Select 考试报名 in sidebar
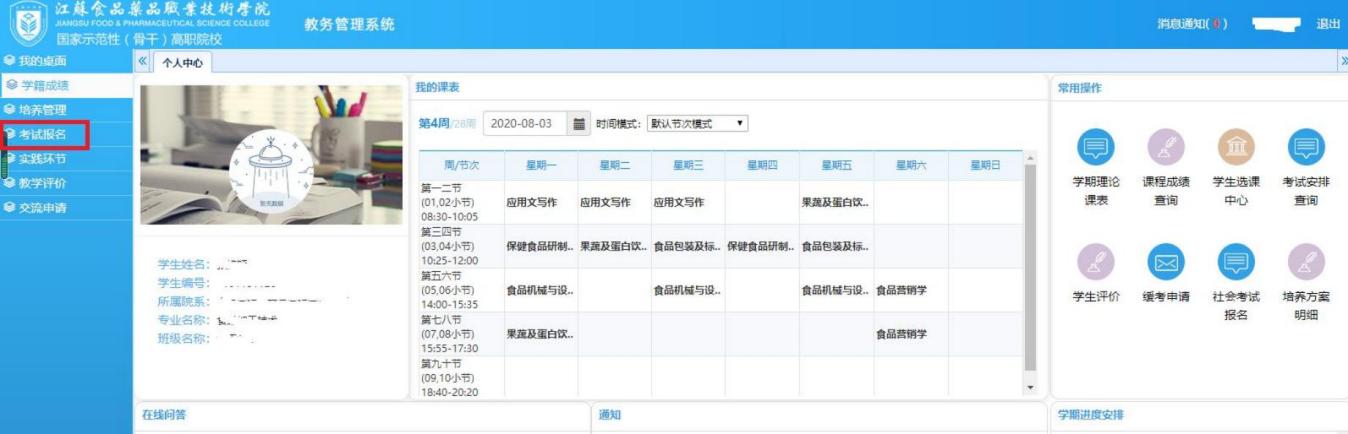The width and height of the screenshot is (1348, 434). pos(46,135)
